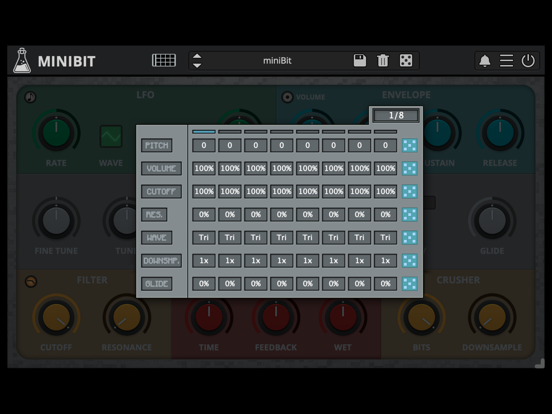552x414 pixels.
Task: Adjust the delay TIME knob
Action: click(209, 318)
